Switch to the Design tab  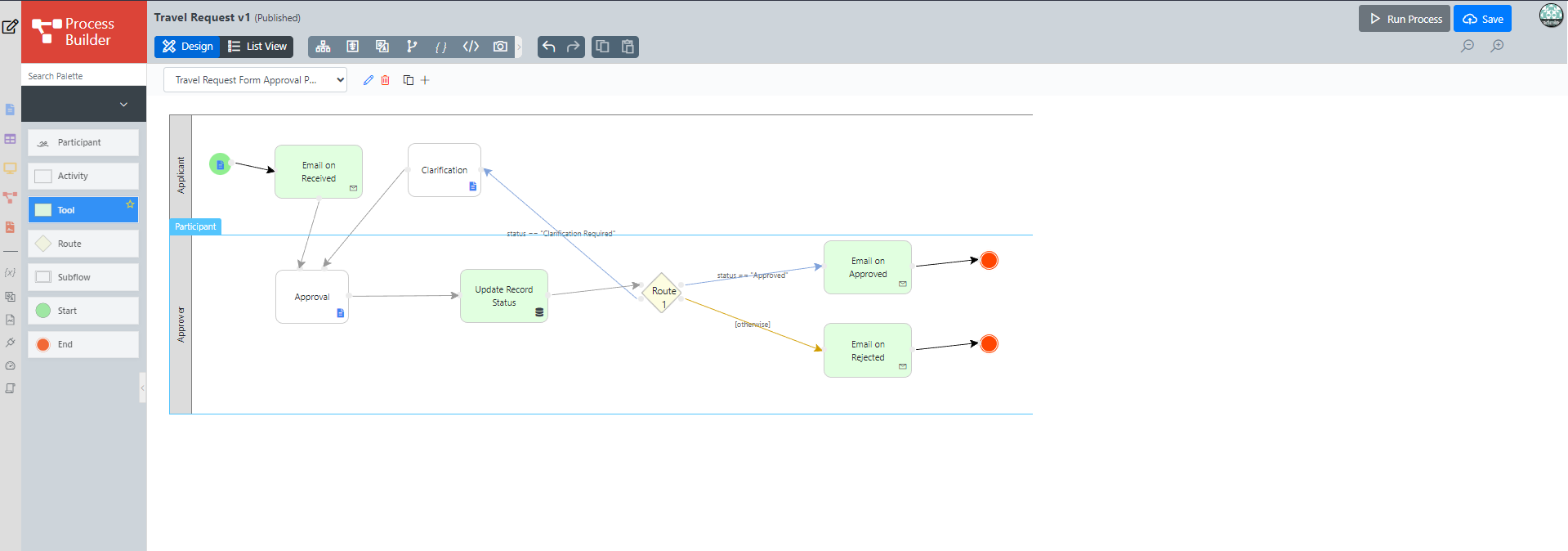point(187,47)
